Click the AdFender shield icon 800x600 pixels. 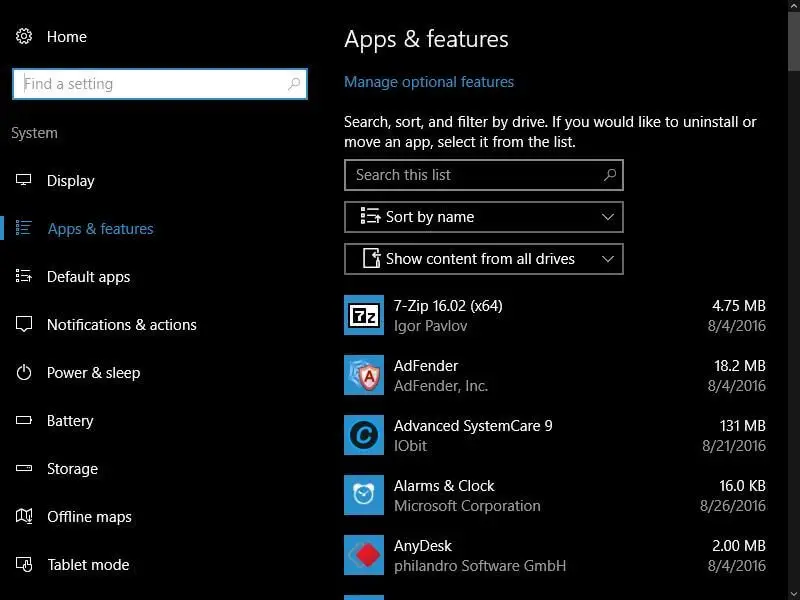pyautogui.click(x=364, y=375)
